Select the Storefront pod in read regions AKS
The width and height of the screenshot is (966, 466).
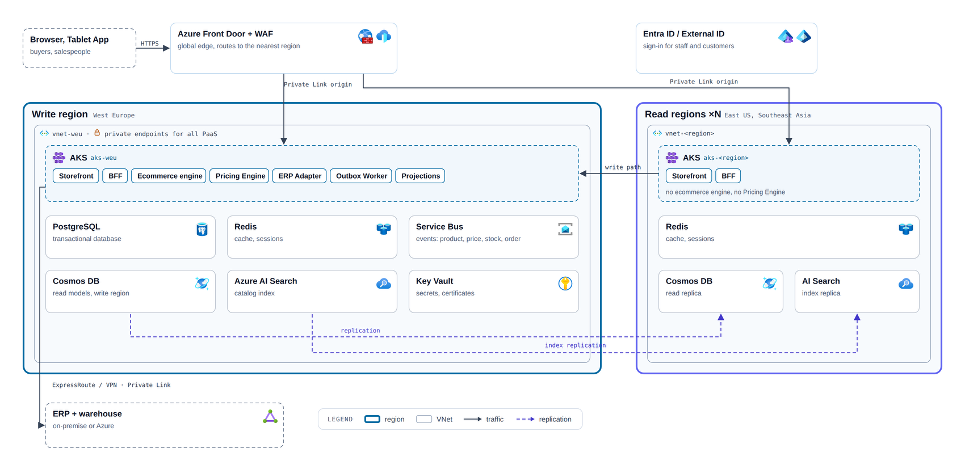[x=689, y=176]
